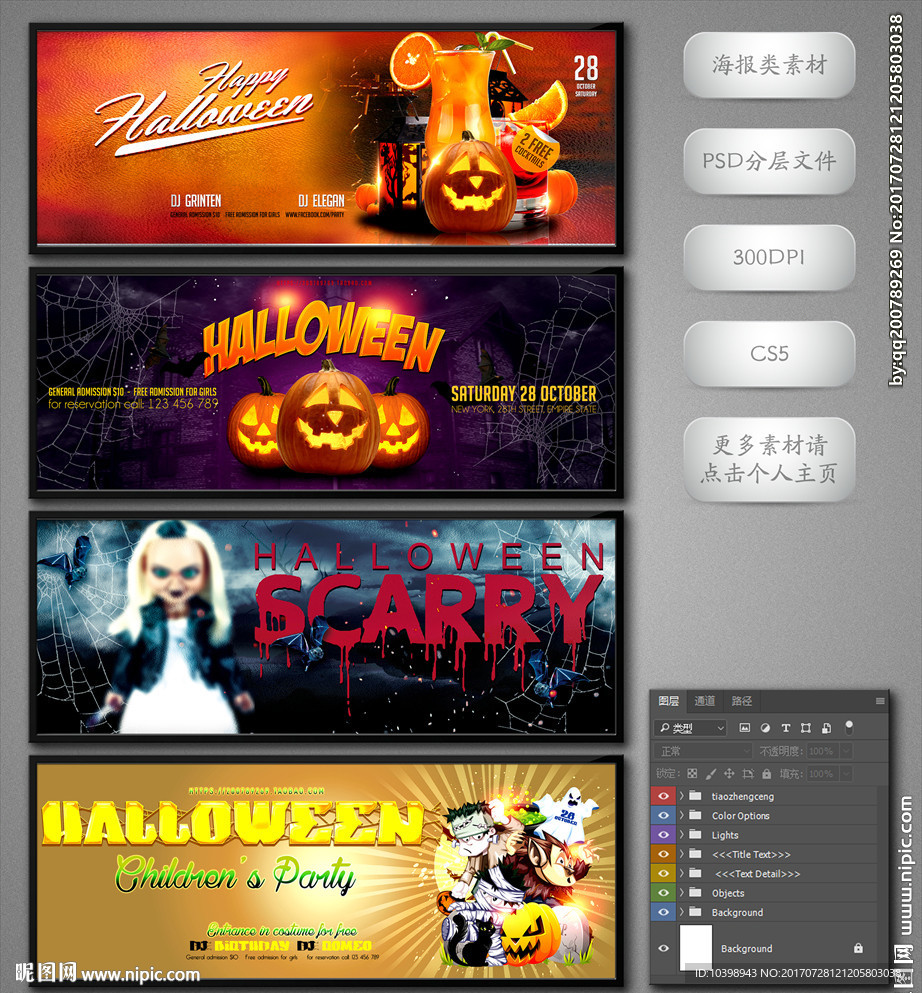The height and width of the screenshot is (993, 922).
Task: Toggle visibility of the Objects group
Action: pyautogui.click(x=663, y=893)
